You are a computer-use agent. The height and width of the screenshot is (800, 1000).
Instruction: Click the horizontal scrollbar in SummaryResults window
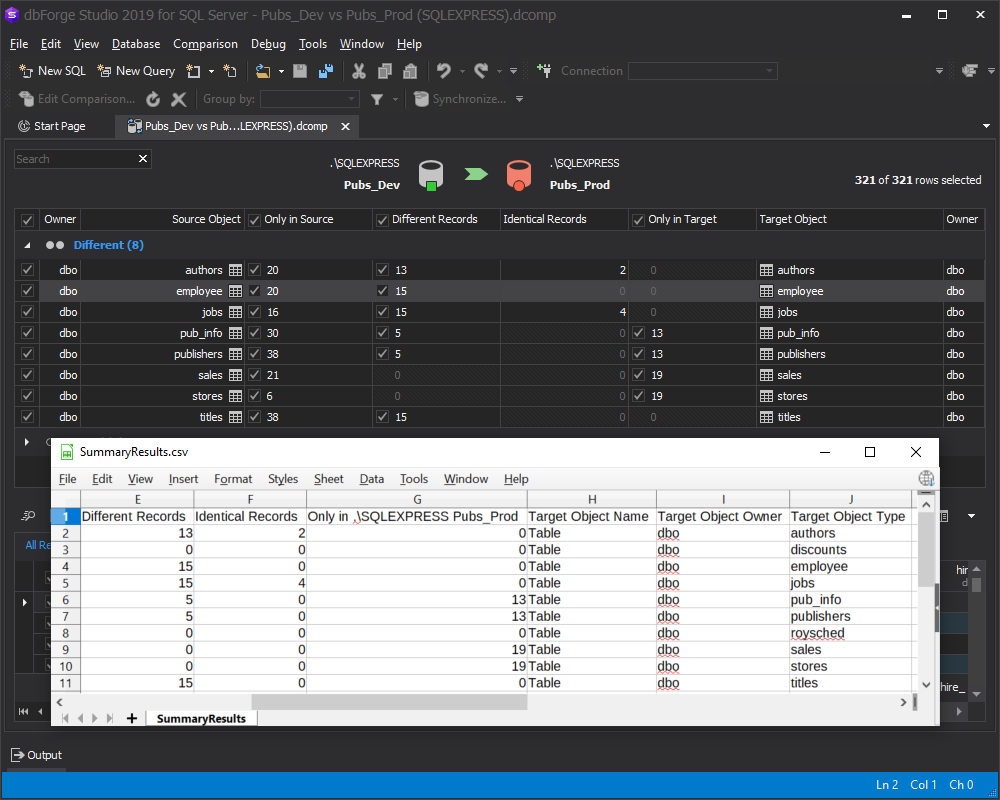click(389, 702)
